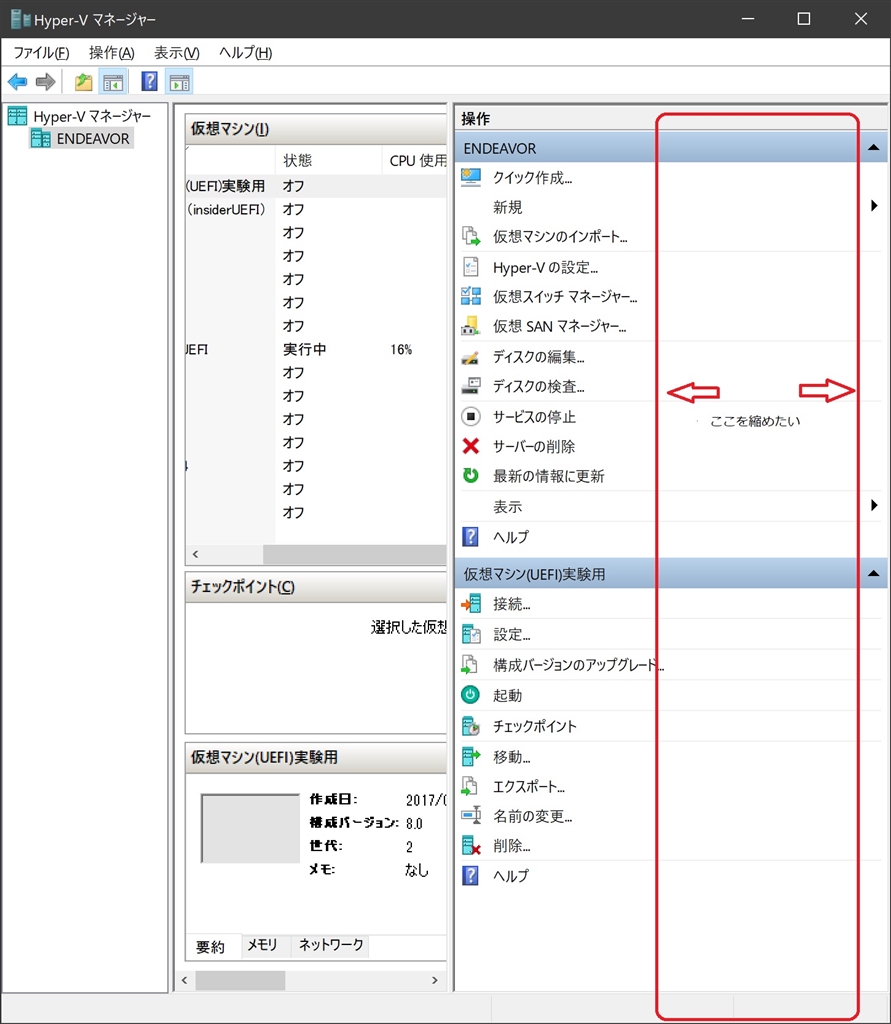This screenshot has width=891, height=1024.
Task: Click the 最新の情報に更新 action link
Action: 549,476
